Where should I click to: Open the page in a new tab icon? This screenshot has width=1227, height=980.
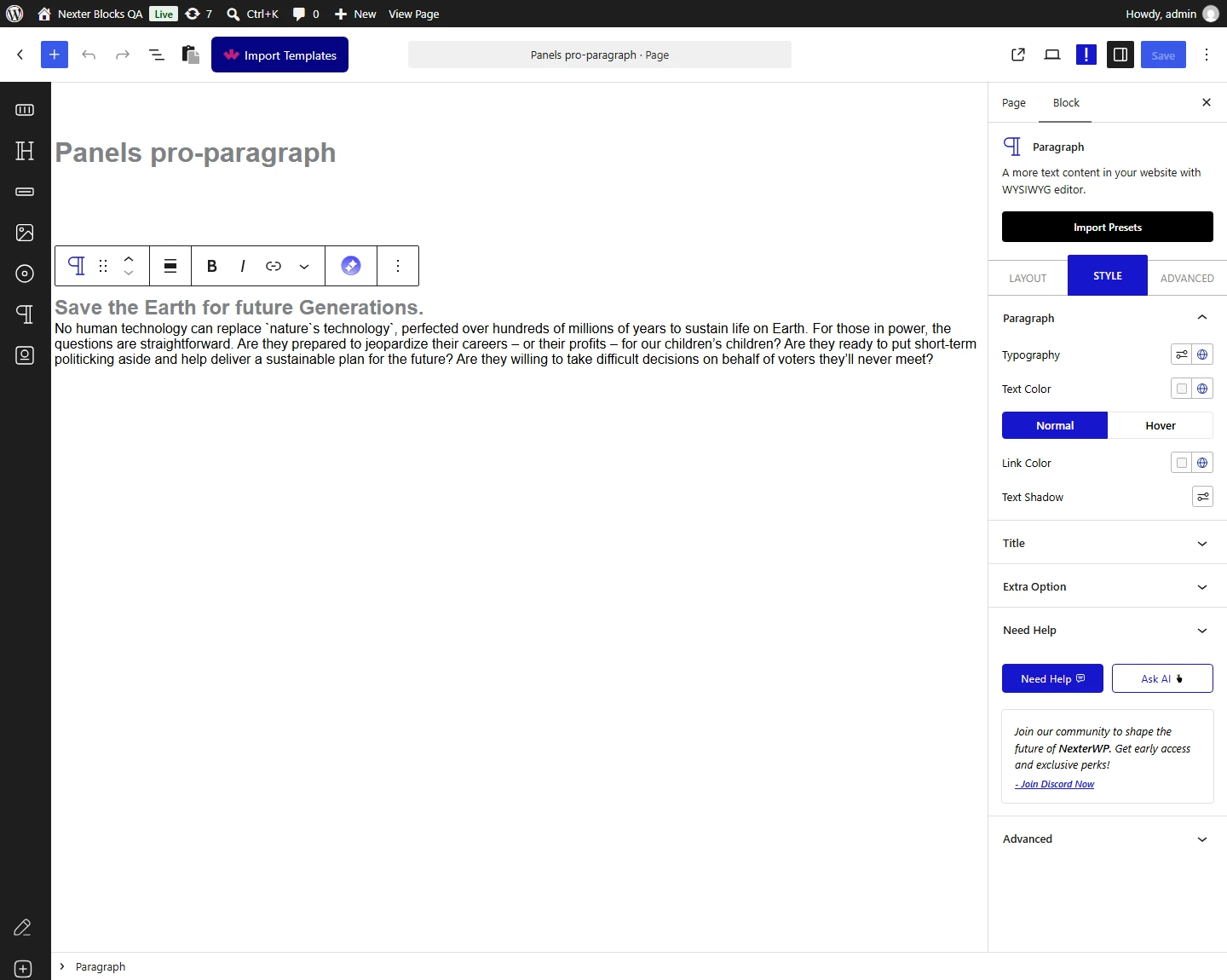tap(1018, 55)
